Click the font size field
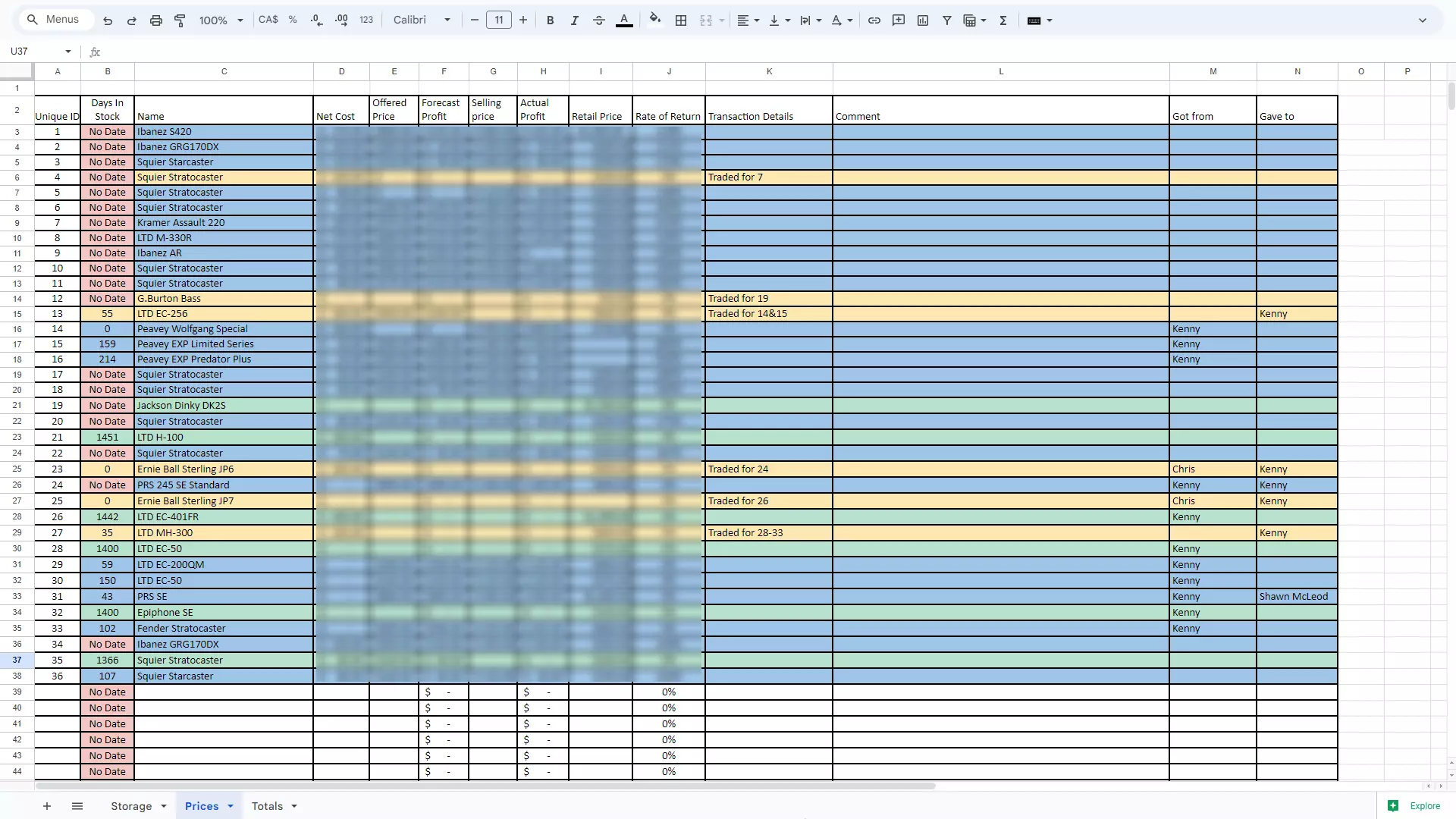The height and width of the screenshot is (819, 1456). click(x=499, y=20)
